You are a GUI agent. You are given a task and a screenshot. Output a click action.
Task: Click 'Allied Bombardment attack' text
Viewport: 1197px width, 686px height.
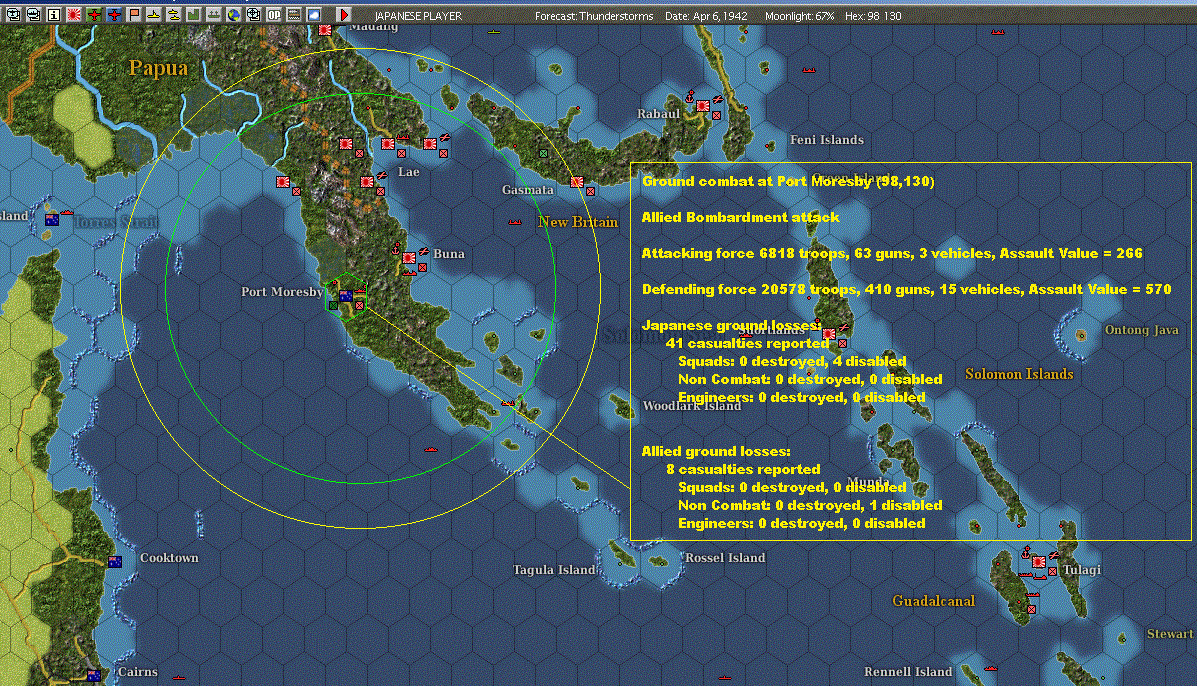pos(740,217)
